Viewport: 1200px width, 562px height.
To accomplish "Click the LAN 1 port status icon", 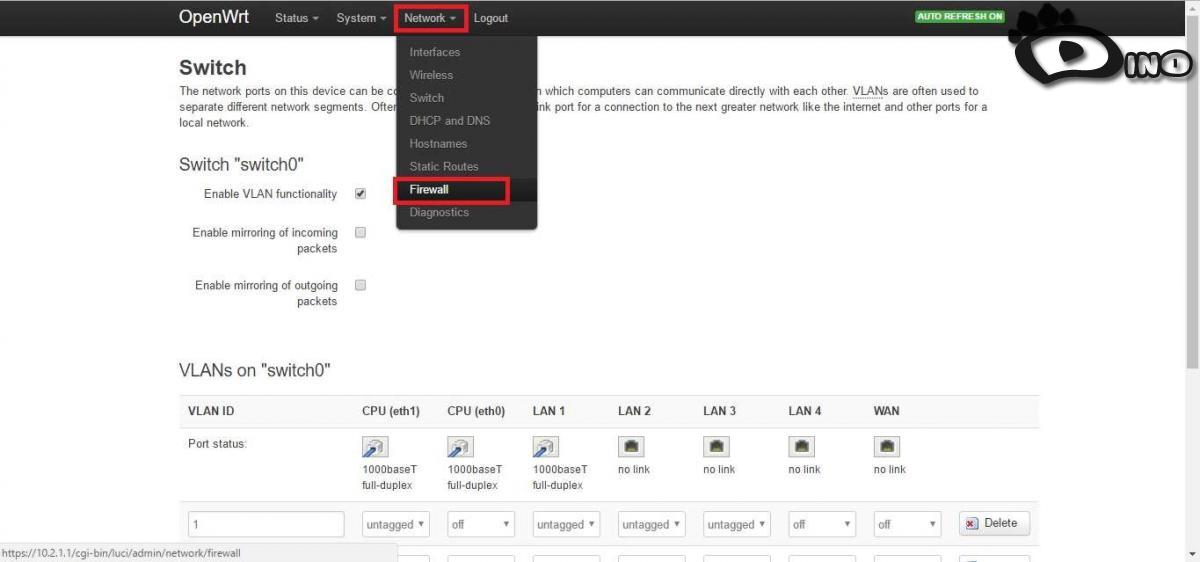I will point(545,447).
